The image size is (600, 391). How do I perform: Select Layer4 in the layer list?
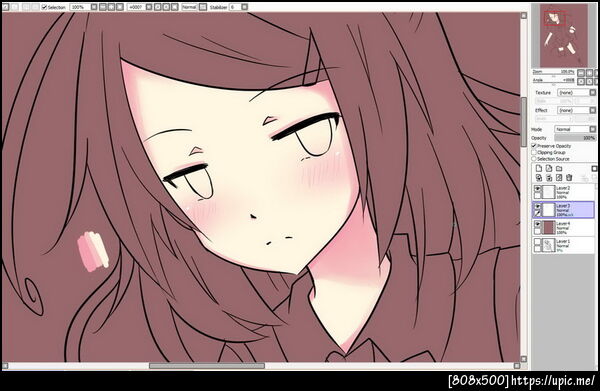(x=564, y=227)
